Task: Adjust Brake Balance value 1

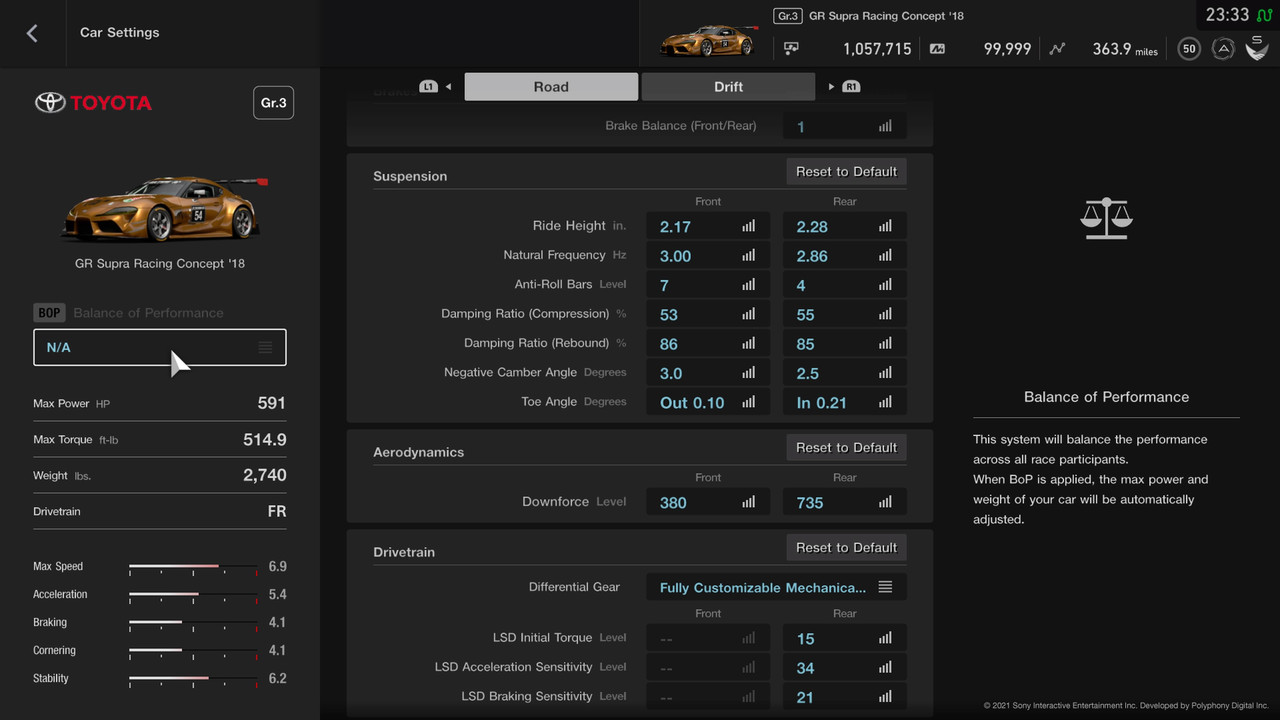Action: [845, 127]
